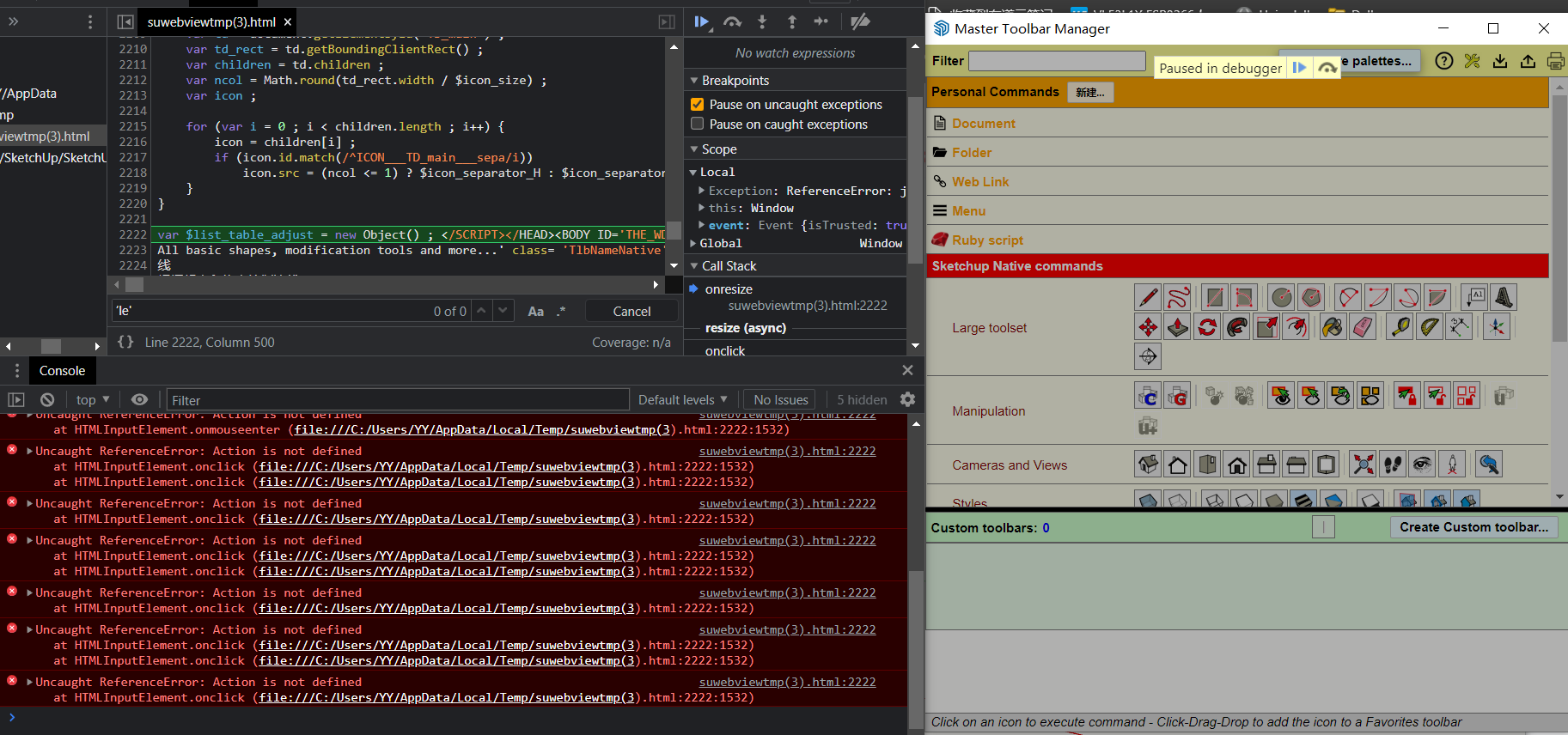Expand Exception: ReferenceError entry

(702, 191)
